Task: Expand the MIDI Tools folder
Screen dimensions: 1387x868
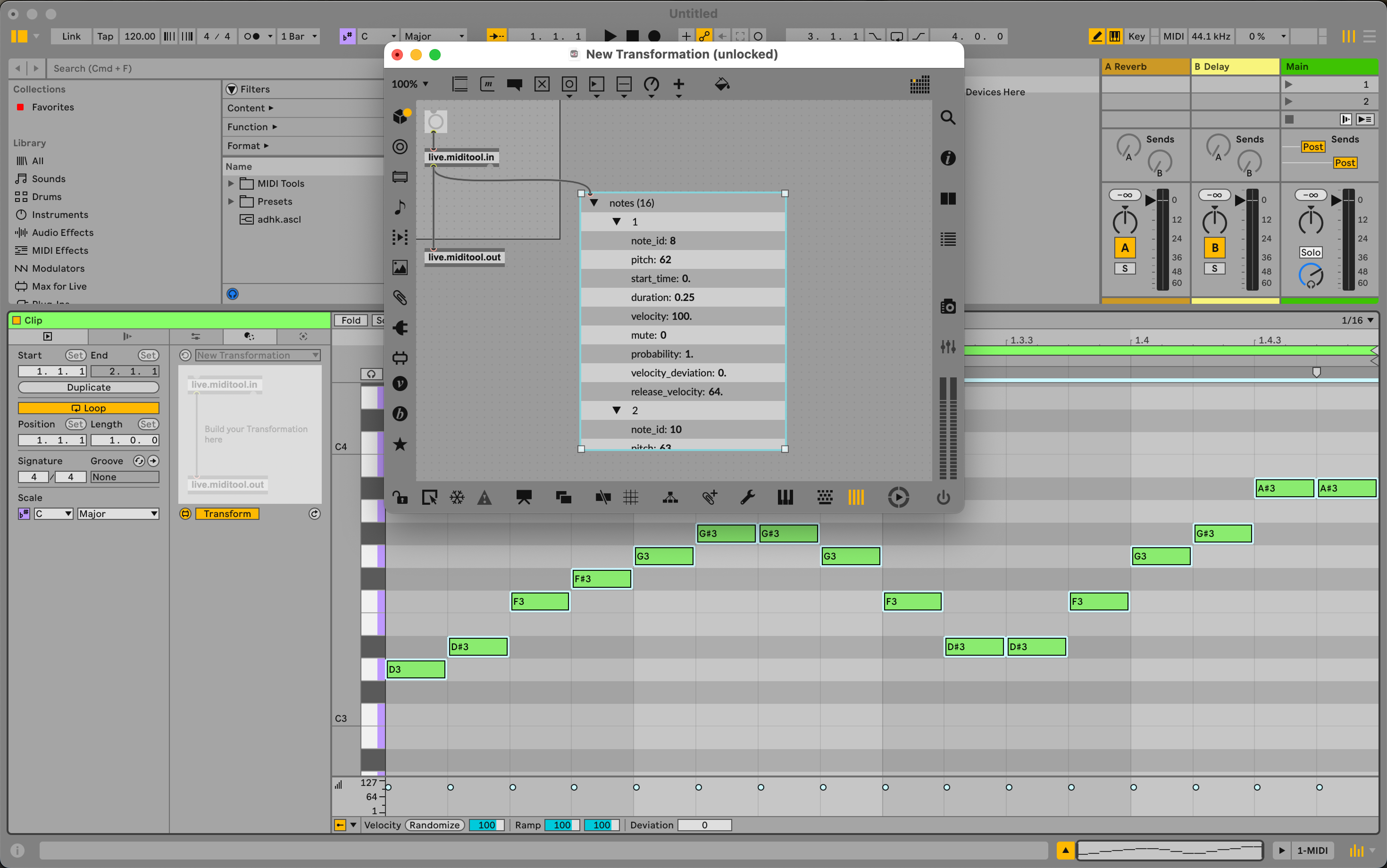Action: (231, 184)
